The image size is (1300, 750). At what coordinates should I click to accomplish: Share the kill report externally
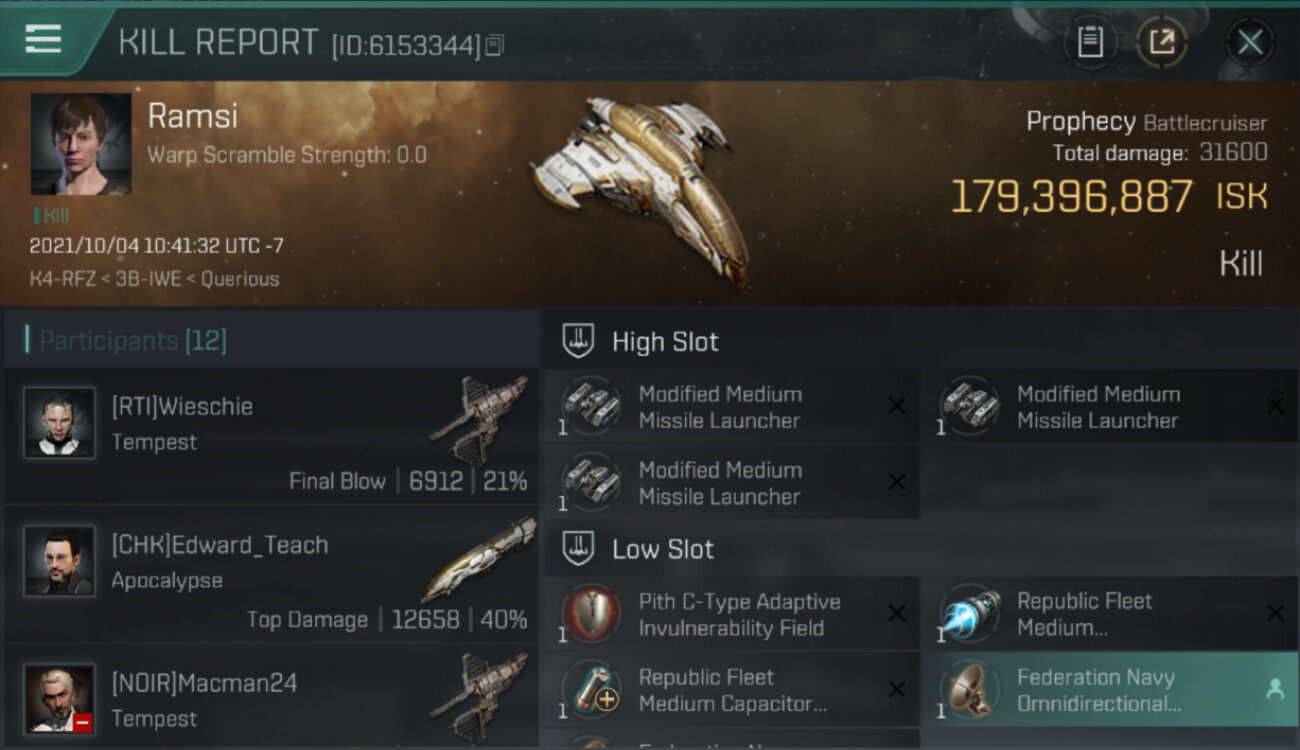pyautogui.click(x=1161, y=42)
